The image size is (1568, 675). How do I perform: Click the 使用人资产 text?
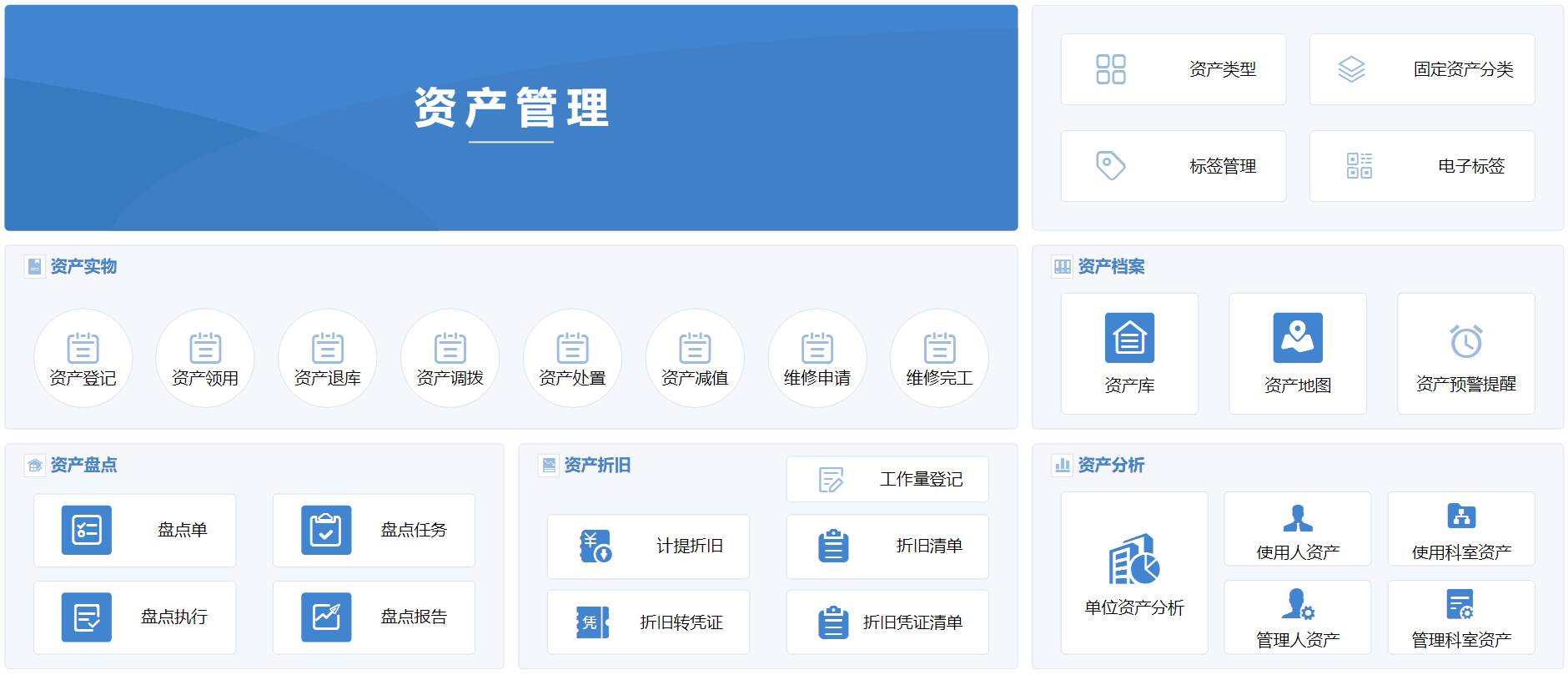click(1298, 552)
